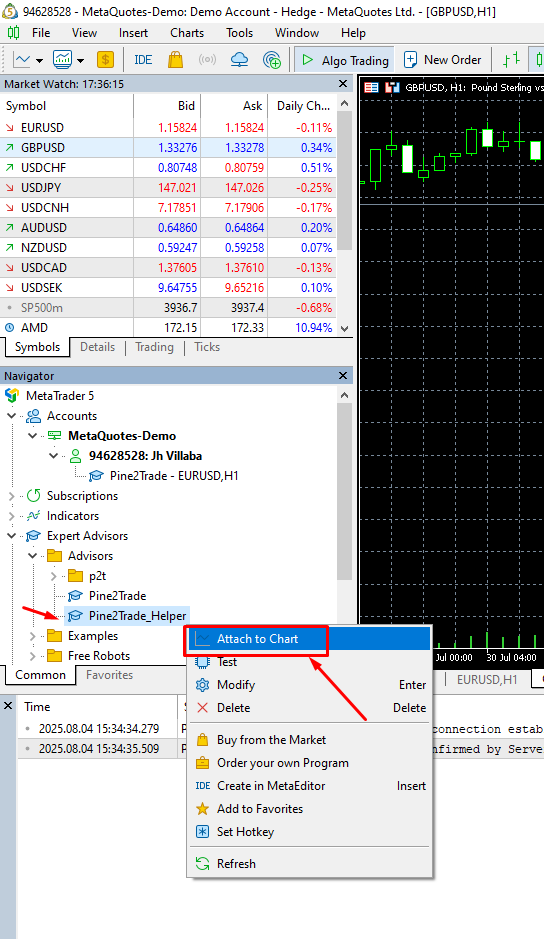Launch MetaEditor via the IDE toolbar button
Viewport: 544px width, 939px height.
coord(143,60)
